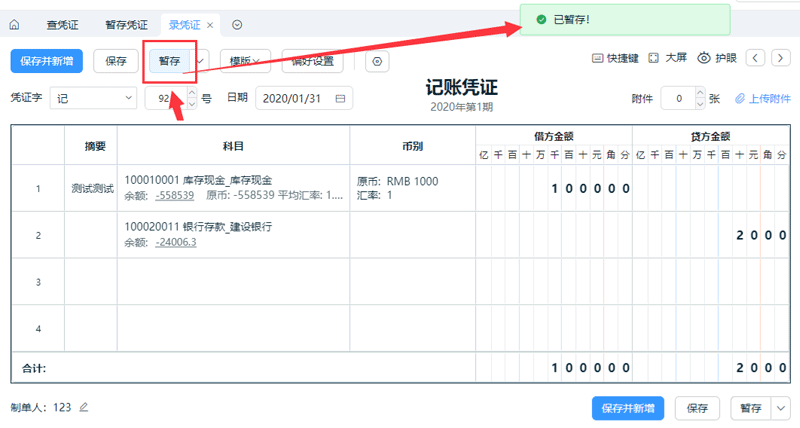The image size is (800, 428).
Task: Select row number 4
Action: [38, 329]
